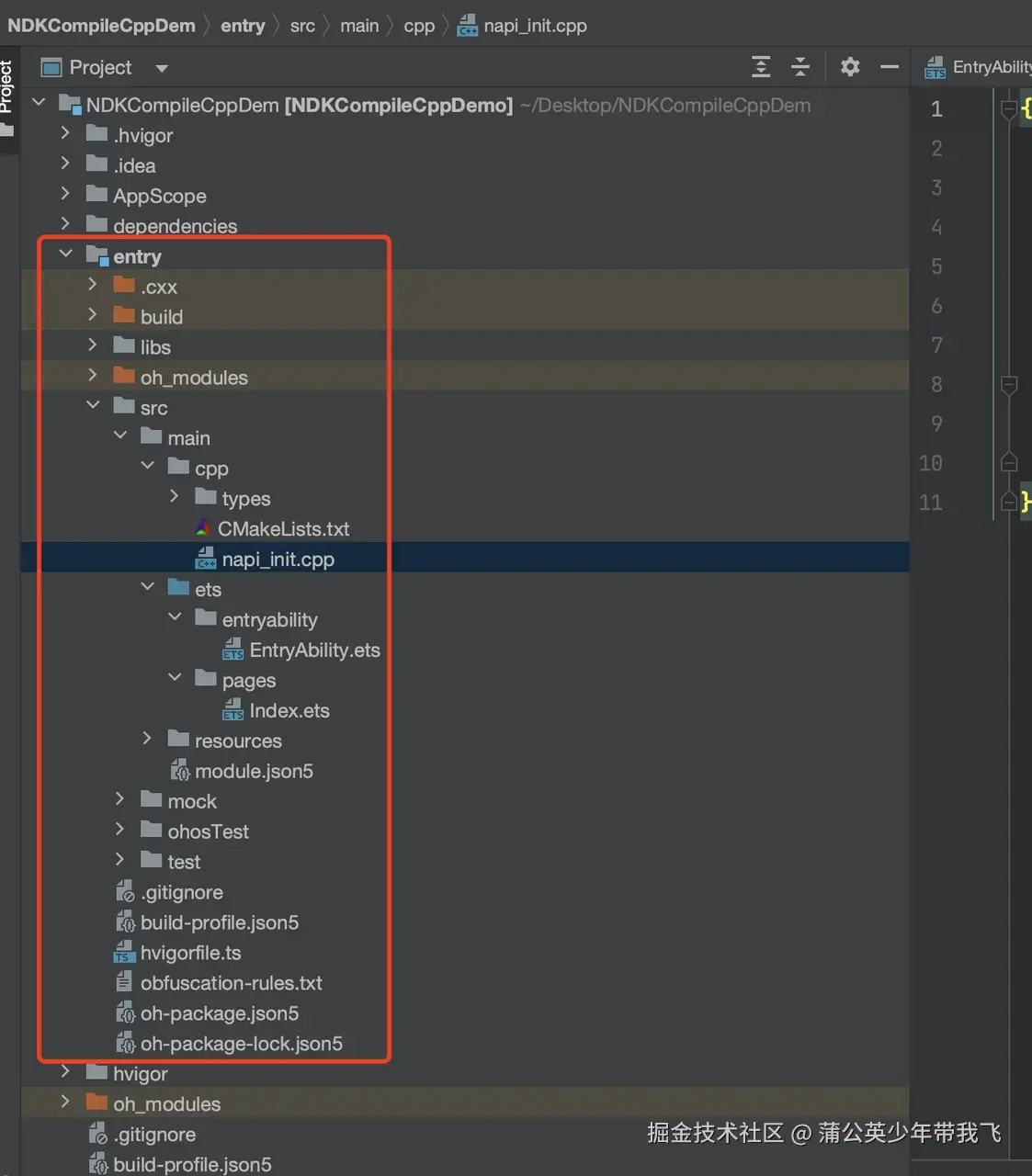
Task: Collapse the src folder
Action: tap(93, 405)
